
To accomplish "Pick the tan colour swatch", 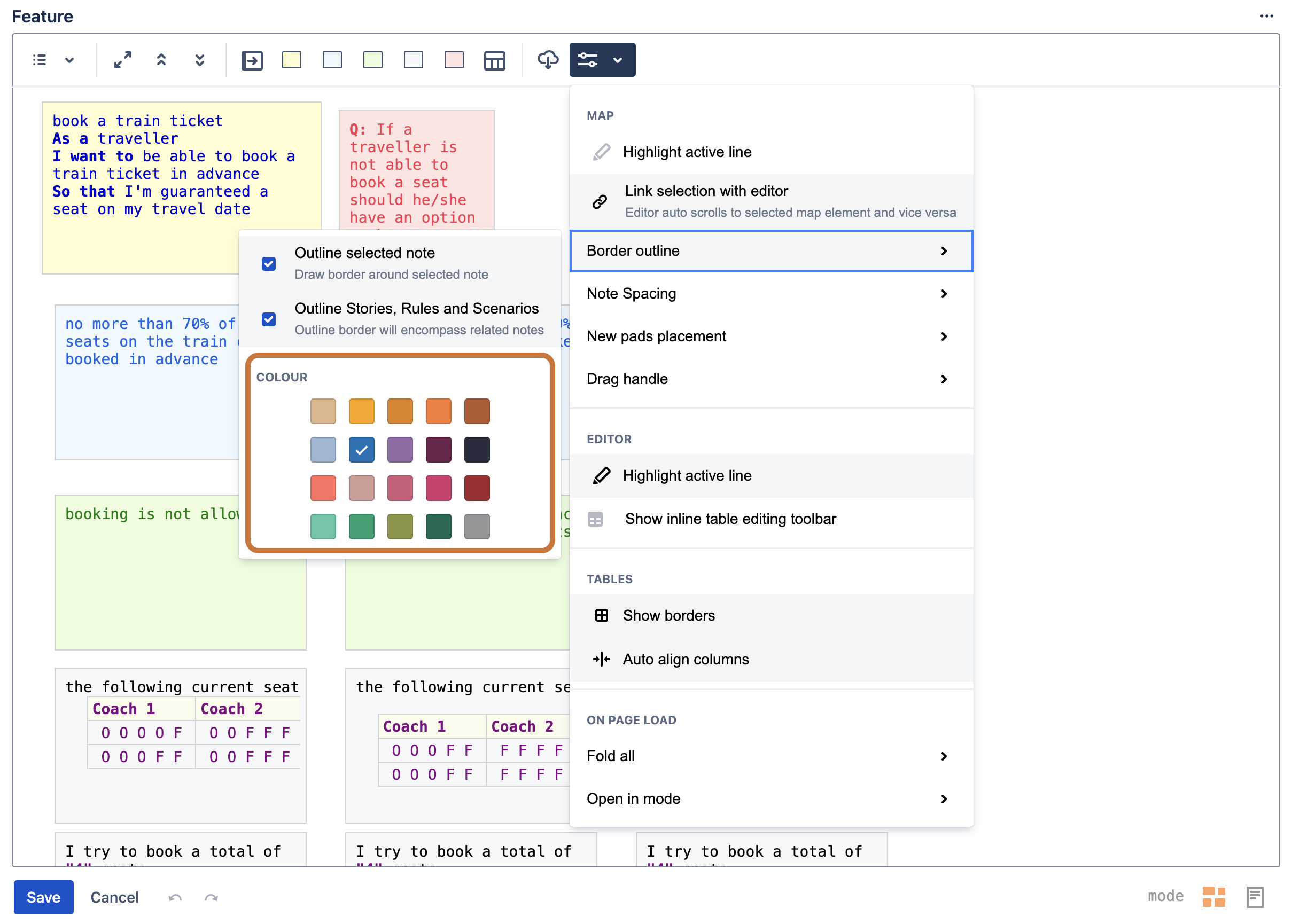I will coord(323,411).
